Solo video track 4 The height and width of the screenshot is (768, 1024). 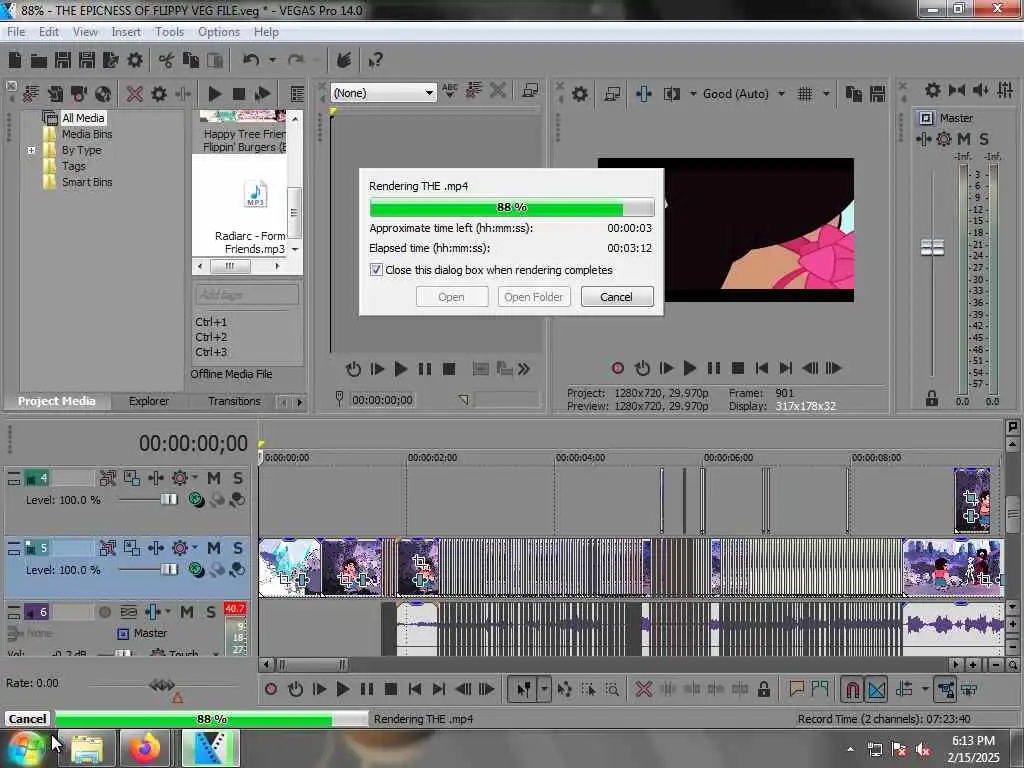tap(238, 479)
